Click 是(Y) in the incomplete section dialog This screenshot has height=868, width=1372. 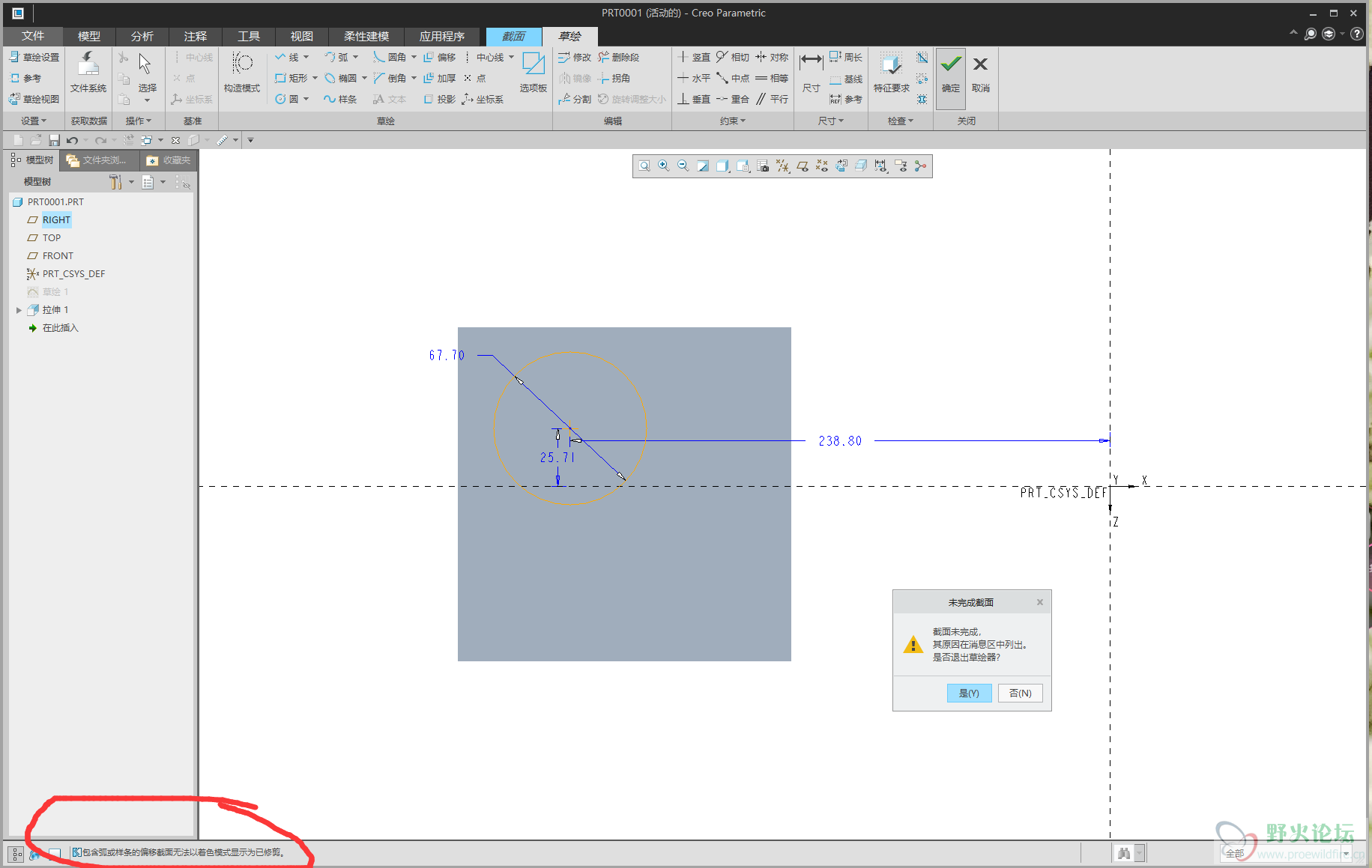pyautogui.click(x=969, y=694)
